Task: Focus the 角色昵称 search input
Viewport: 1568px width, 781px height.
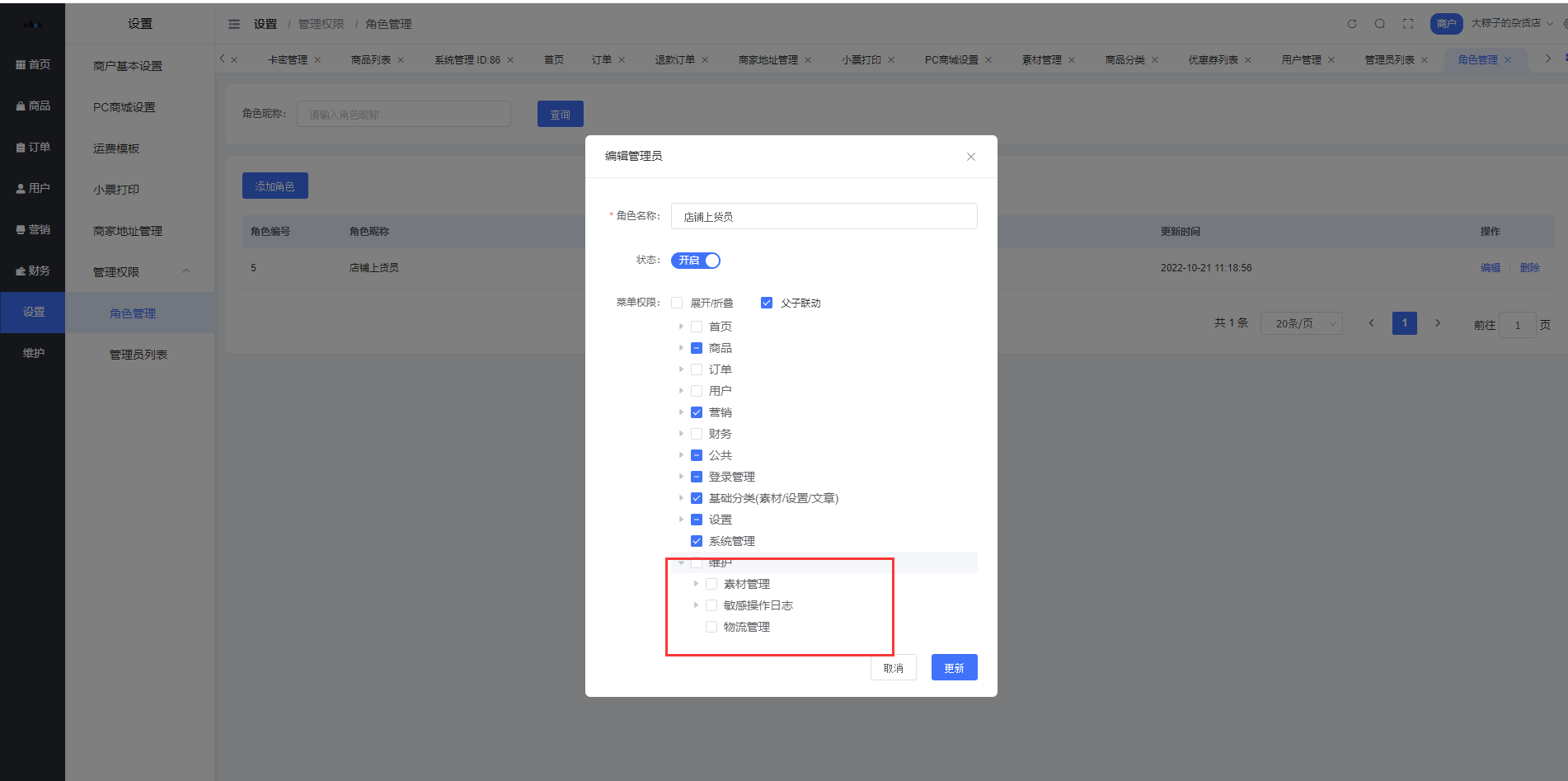Action: [x=404, y=114]
